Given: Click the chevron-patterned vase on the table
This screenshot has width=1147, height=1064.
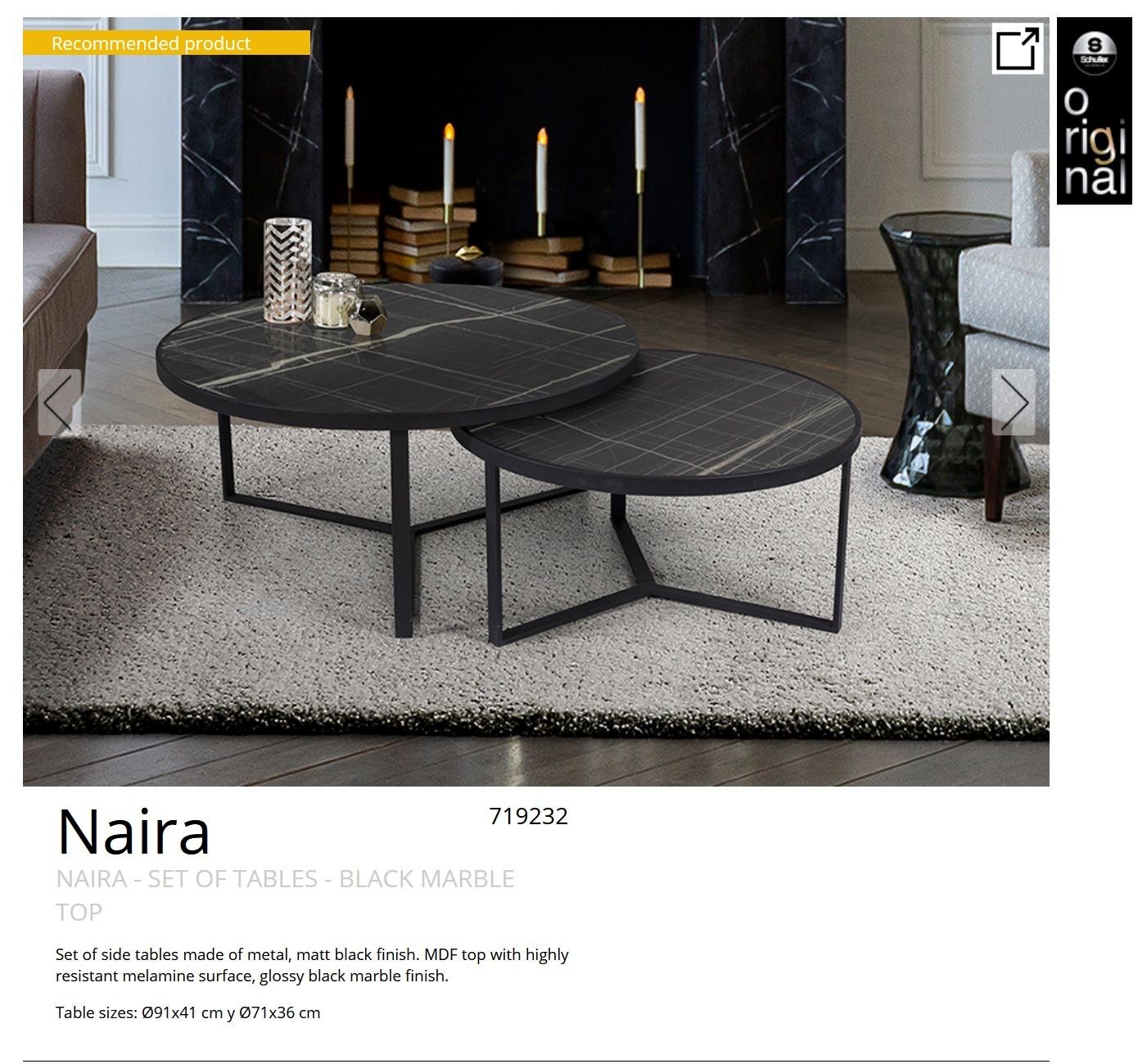Looking at the screenshot, I should point(287,270).
